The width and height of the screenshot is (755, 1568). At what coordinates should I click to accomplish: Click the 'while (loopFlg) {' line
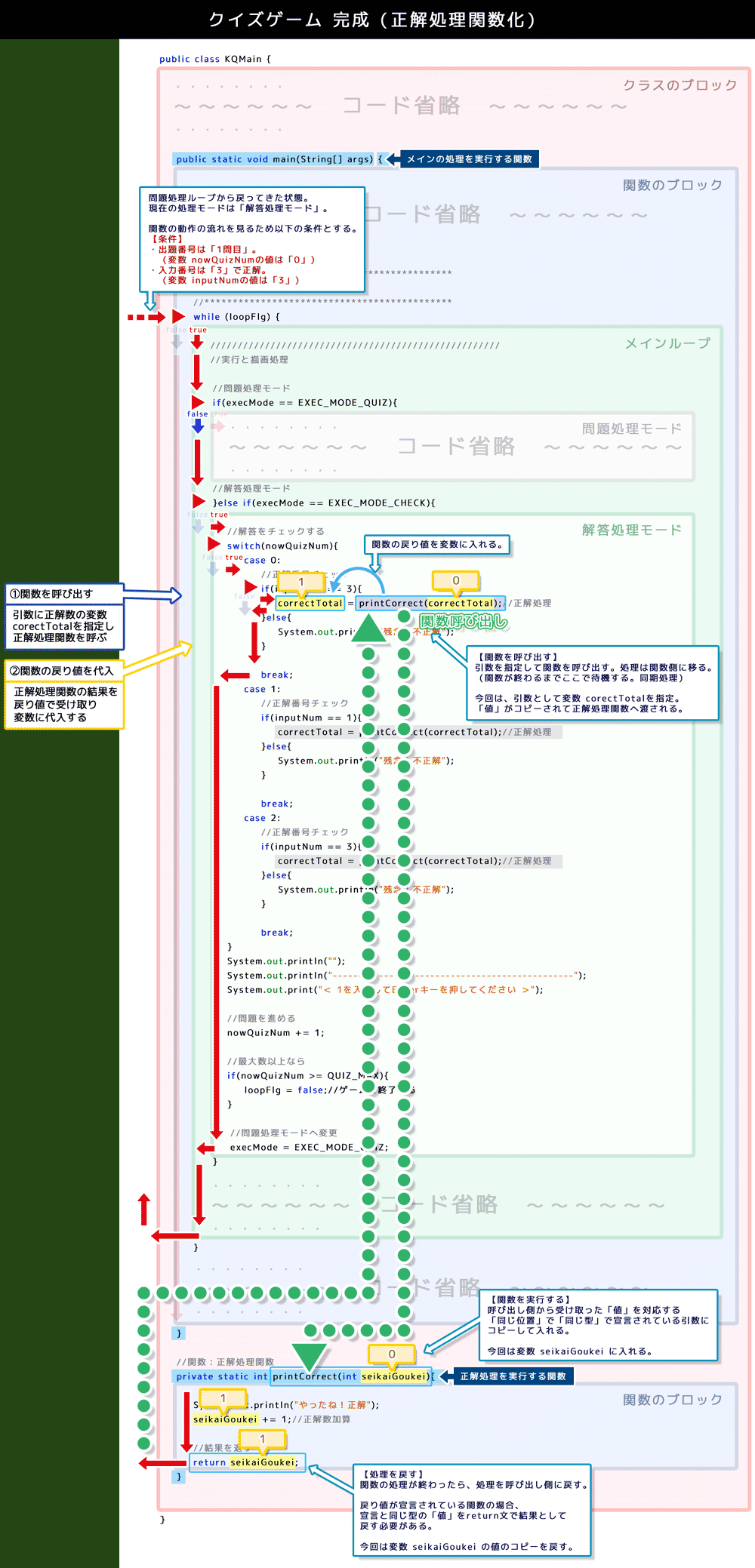point(236,317)
